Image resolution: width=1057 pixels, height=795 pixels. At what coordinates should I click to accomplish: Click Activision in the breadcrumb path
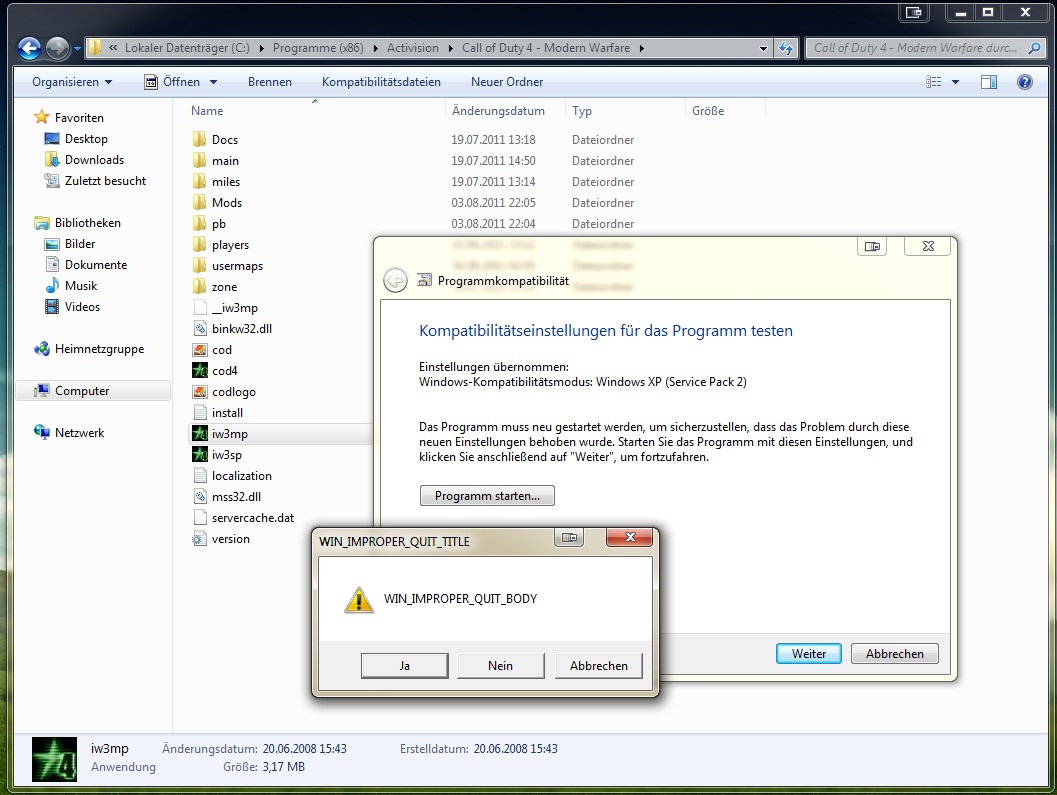pos(413,48)
